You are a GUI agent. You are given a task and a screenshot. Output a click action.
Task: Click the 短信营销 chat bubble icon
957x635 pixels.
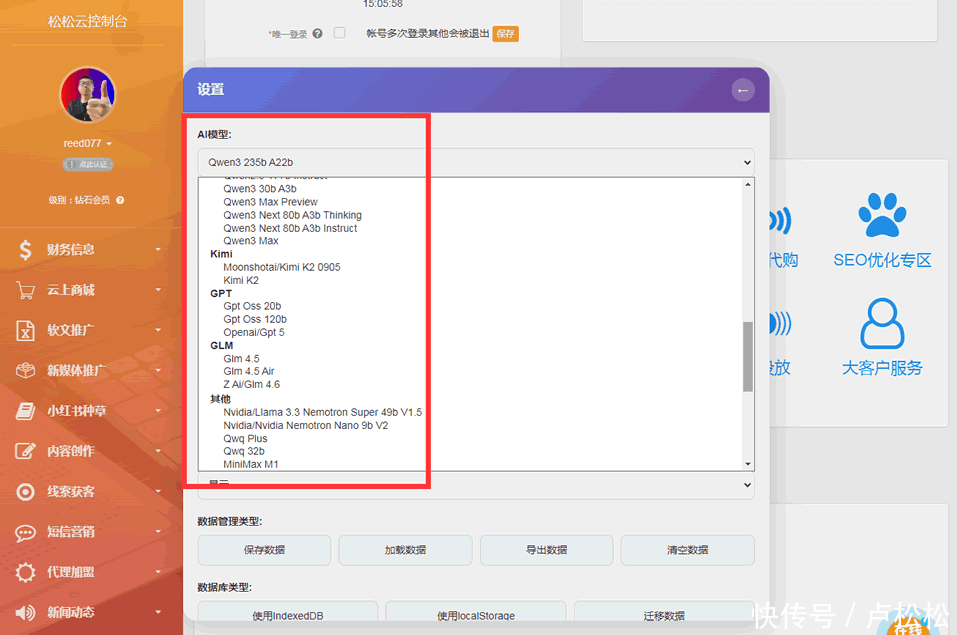pyautogui.click(x=26, y=532)
